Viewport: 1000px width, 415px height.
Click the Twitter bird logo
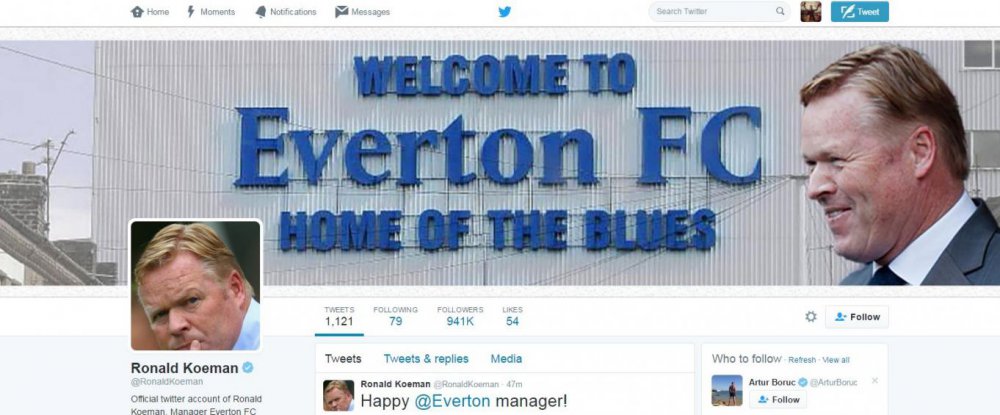504,11
